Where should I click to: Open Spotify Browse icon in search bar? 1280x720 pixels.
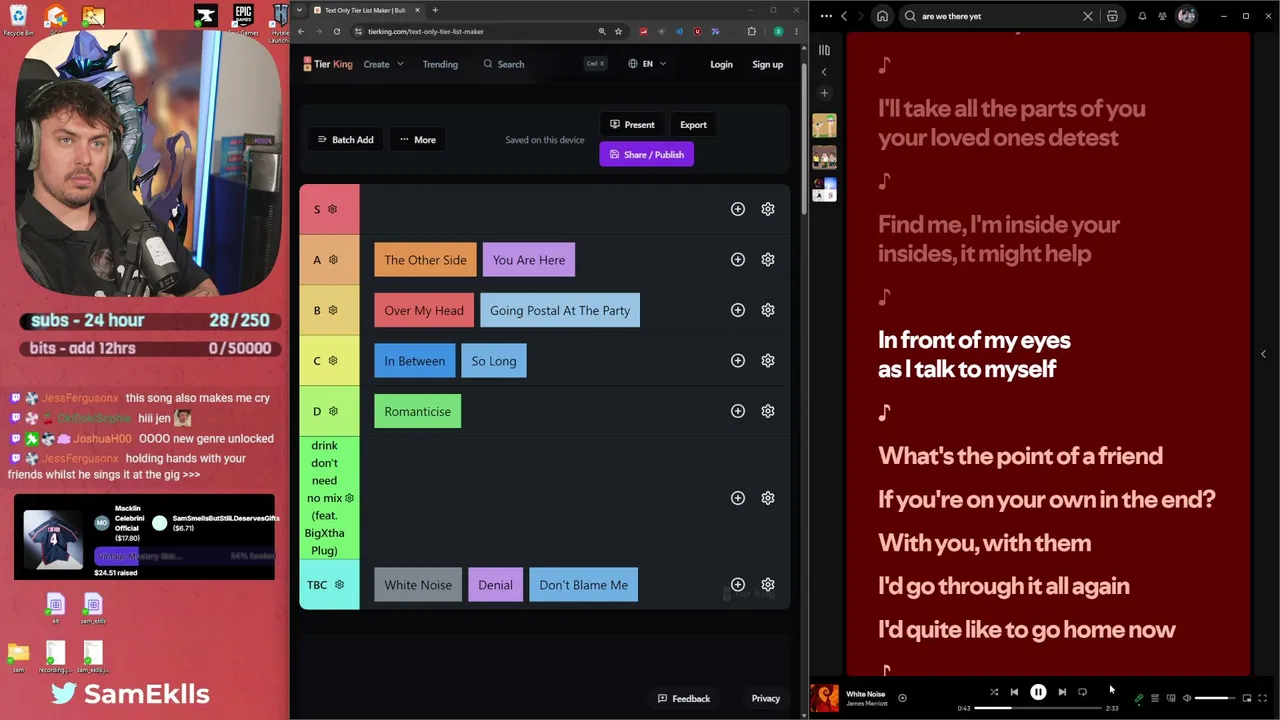(1112, 16)
